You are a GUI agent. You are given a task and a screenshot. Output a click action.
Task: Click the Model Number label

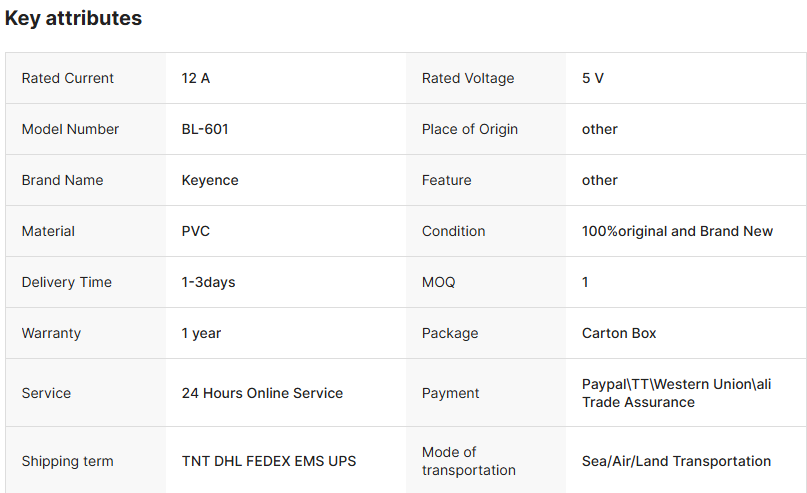(x=70, y=129)
